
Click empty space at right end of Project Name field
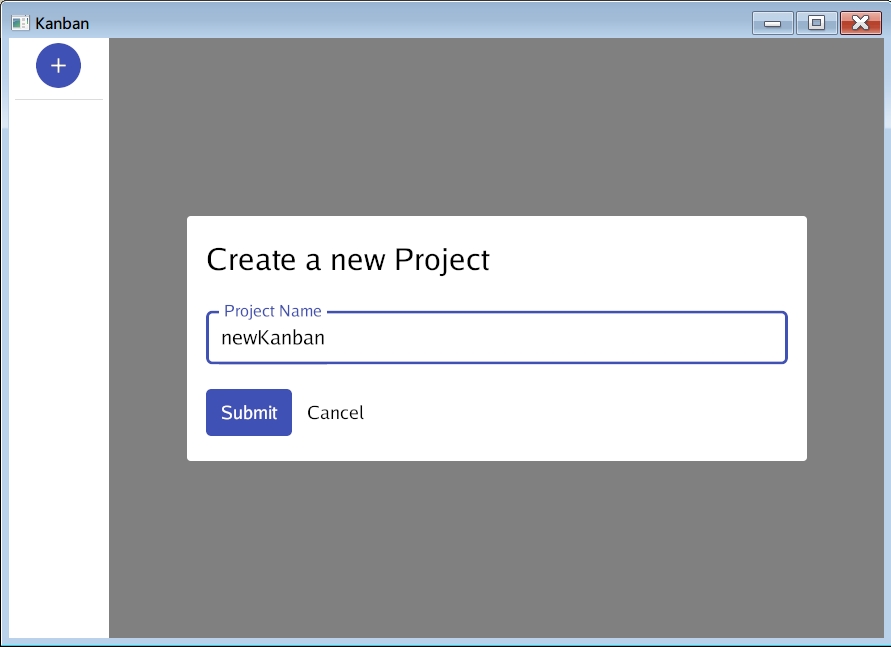(x=740, y=338)
